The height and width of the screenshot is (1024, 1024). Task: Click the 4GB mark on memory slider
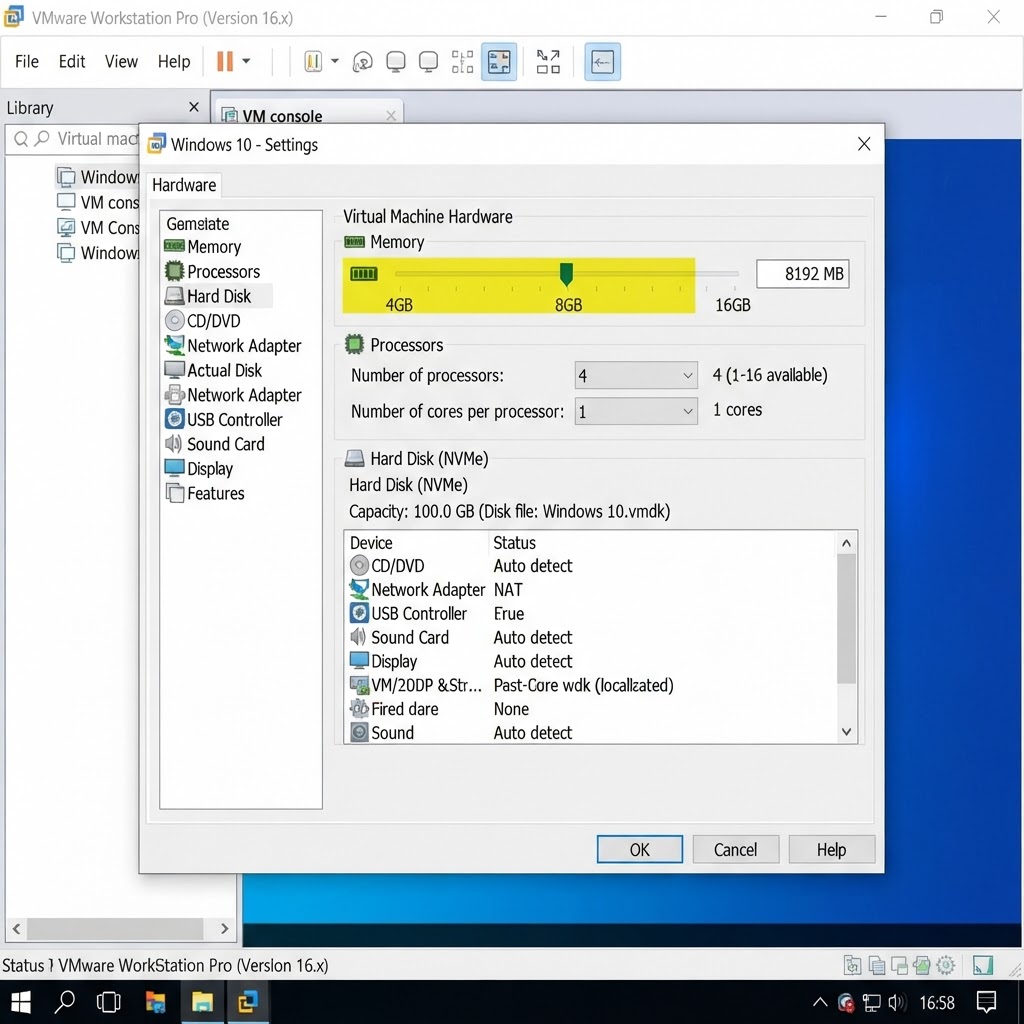click(399, 305)
